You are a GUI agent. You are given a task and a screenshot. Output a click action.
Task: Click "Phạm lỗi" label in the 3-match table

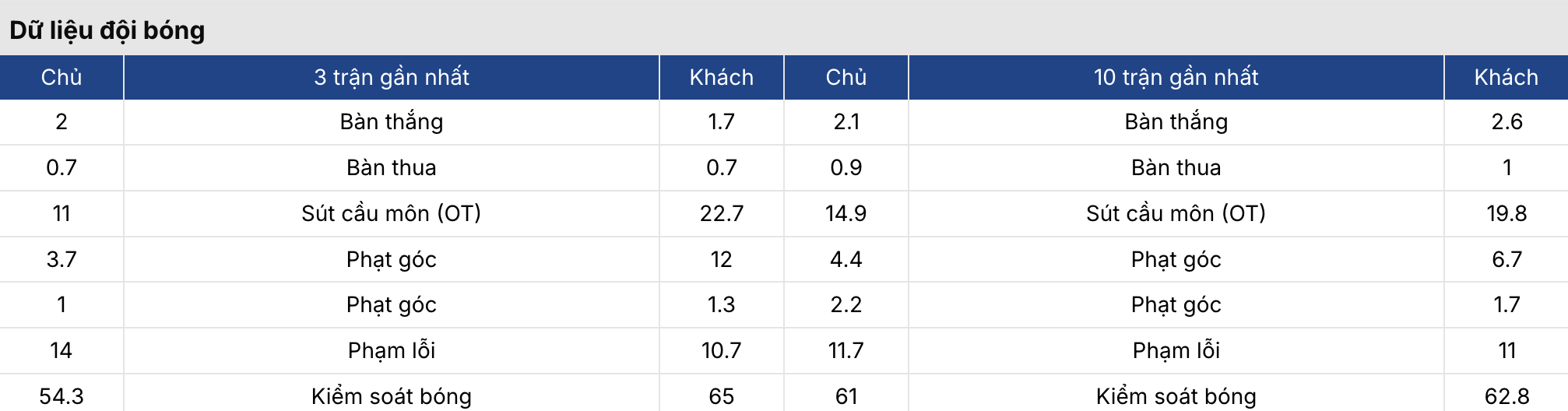pos(392,350)
